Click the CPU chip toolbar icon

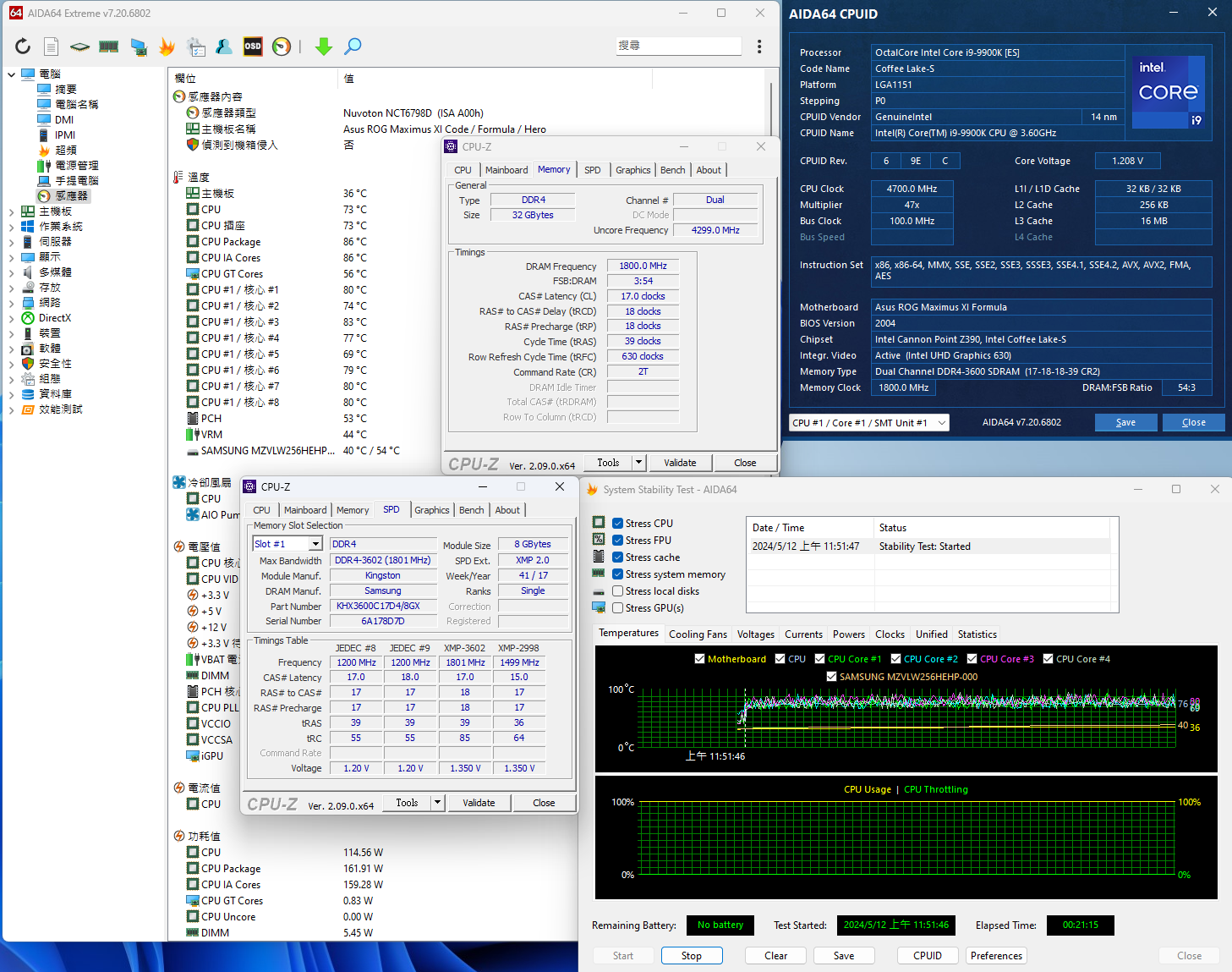[x=79, y=47]
